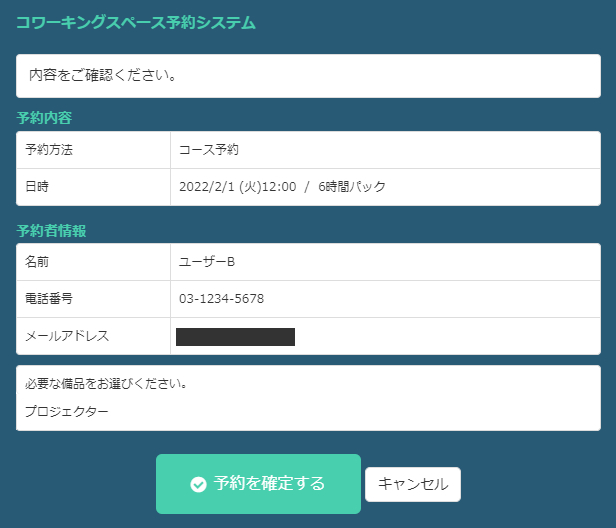
Task: Select the 予約内容 section heading
Action: point(44,118)
